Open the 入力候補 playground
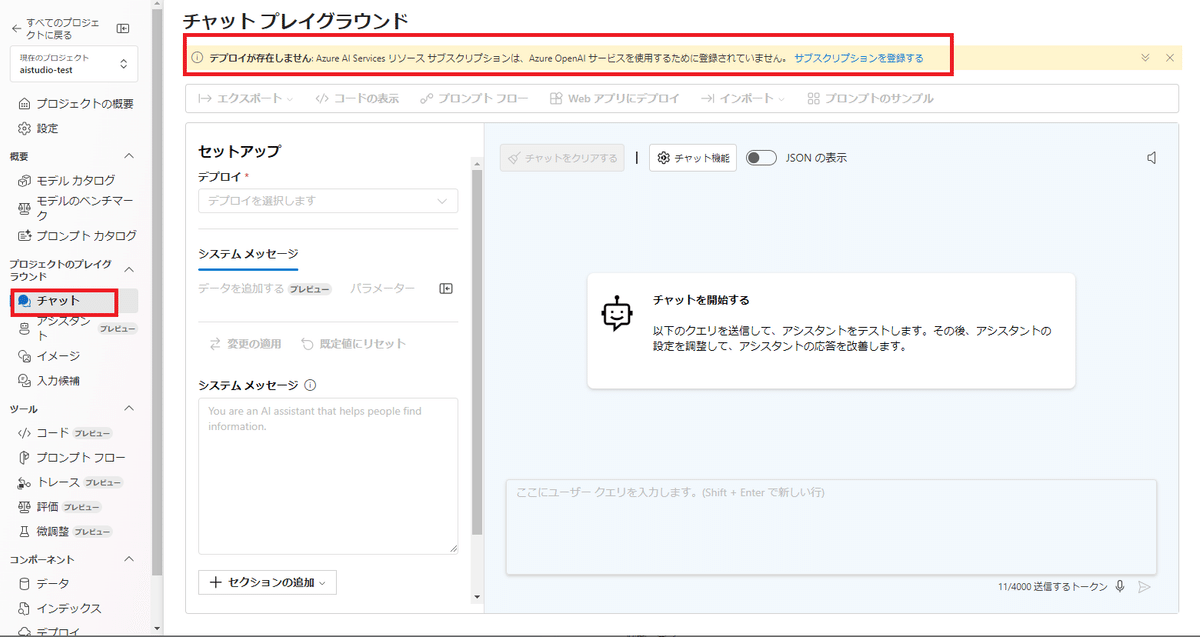 (50, 380)
